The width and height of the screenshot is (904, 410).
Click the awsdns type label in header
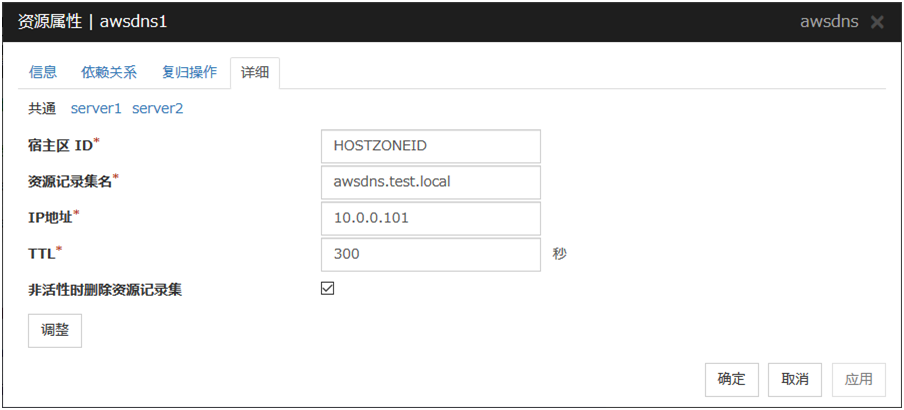(829, 21)
